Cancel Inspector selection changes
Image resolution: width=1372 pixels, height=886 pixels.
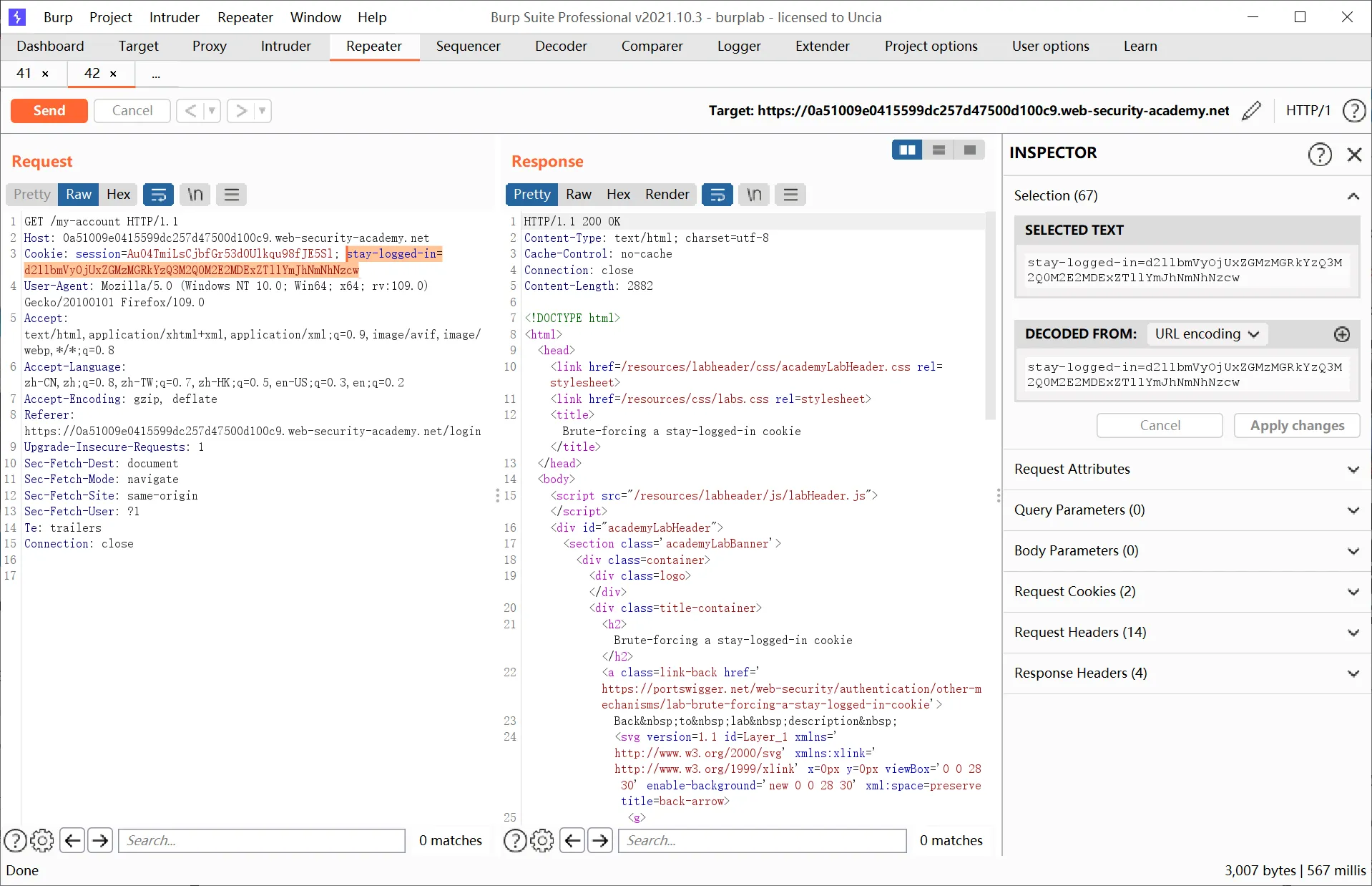coord(1160,426)
